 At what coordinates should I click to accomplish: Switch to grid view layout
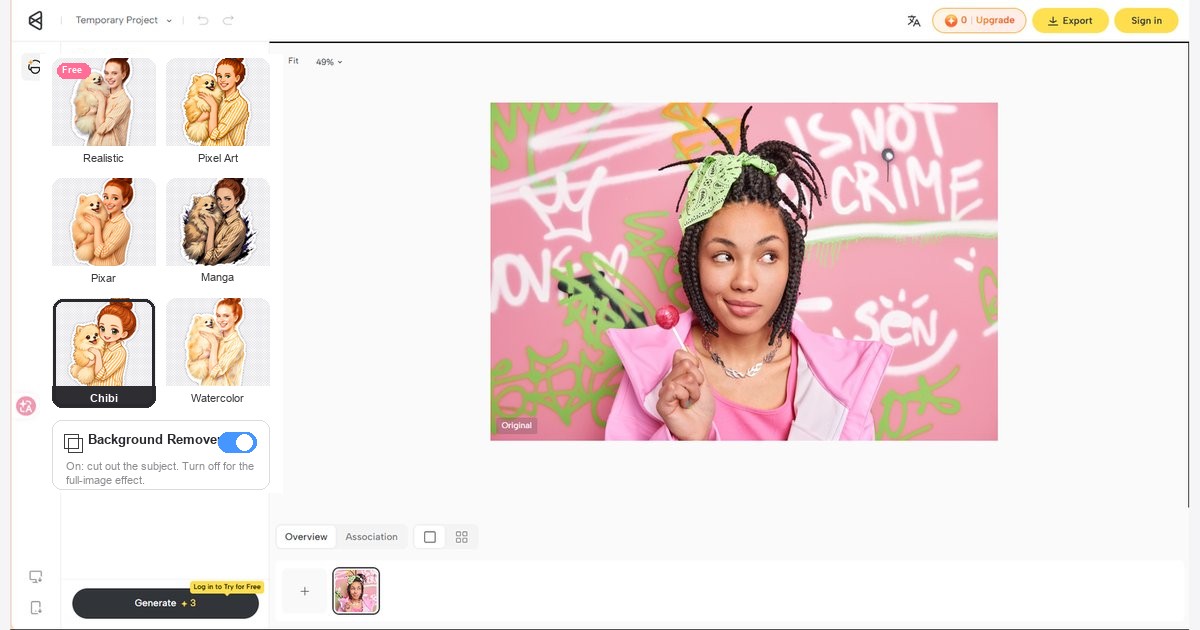tap(461, 537)
